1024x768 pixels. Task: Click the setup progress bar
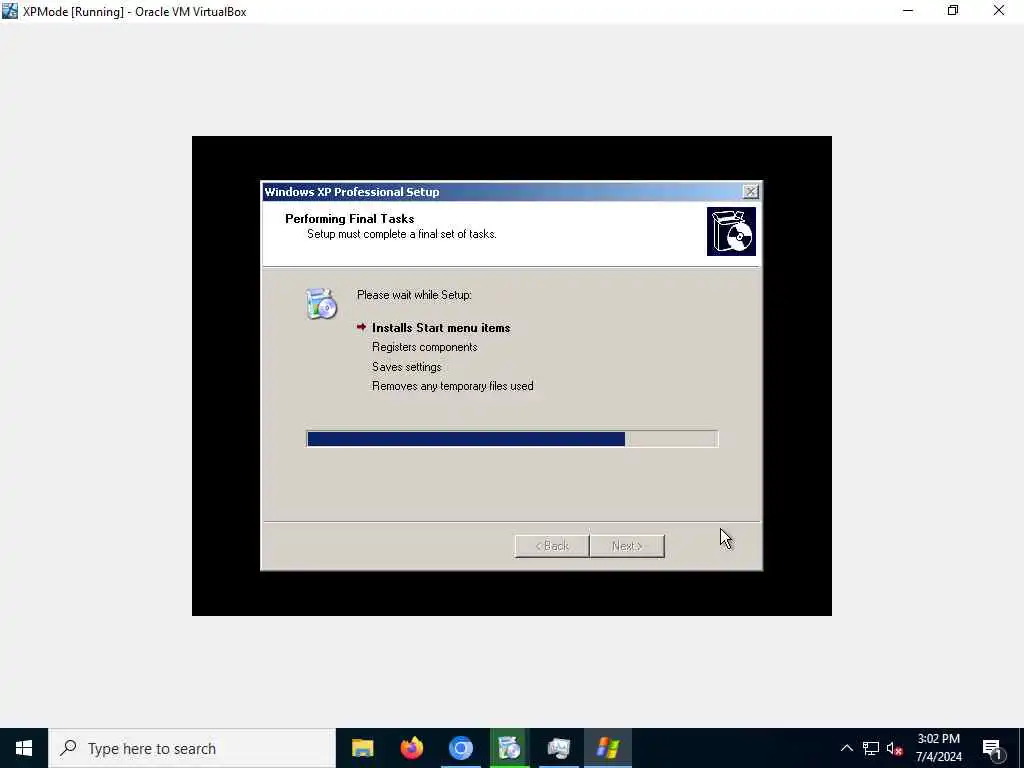[512, 439]
